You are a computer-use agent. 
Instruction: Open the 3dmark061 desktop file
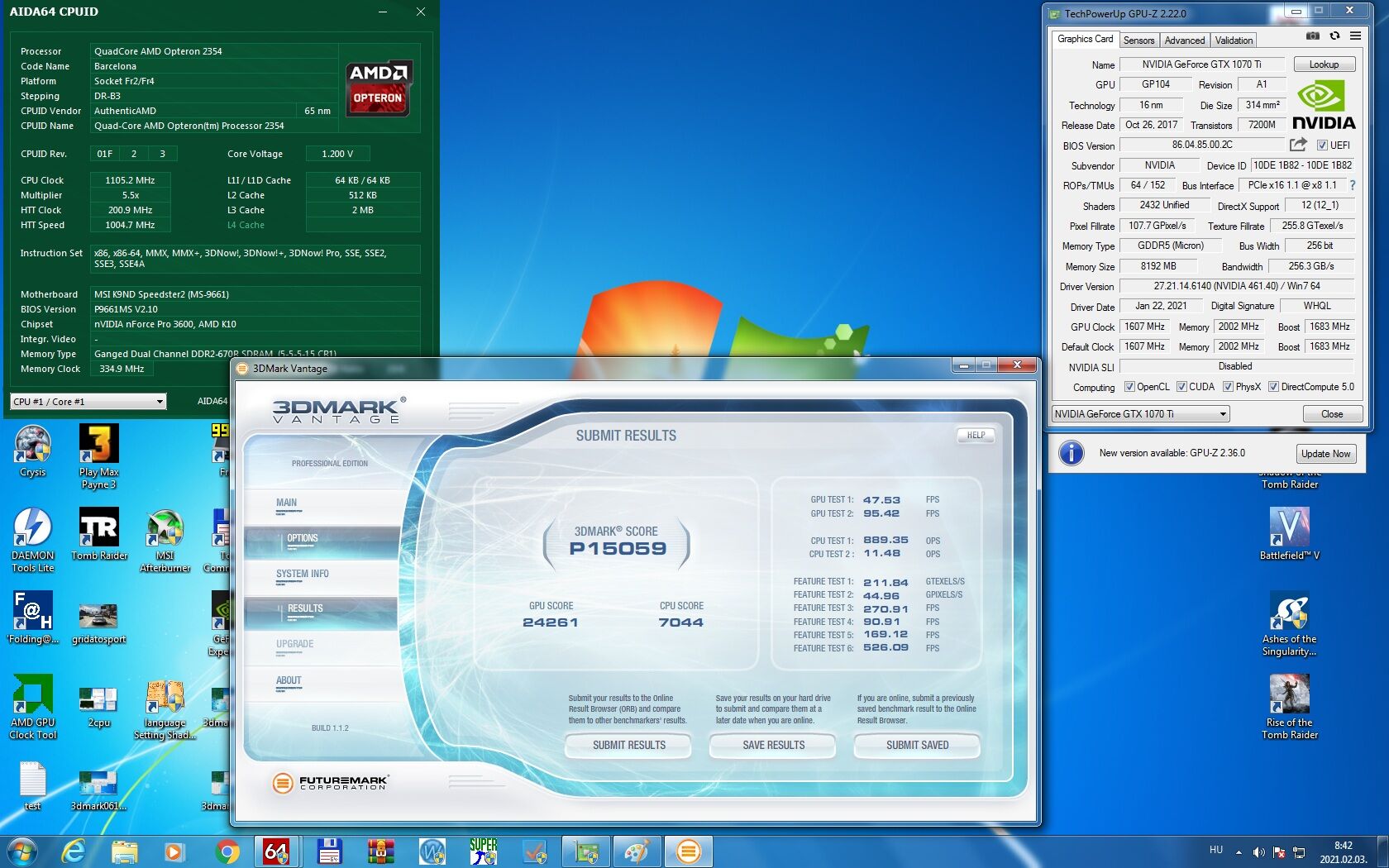point(99,790)
